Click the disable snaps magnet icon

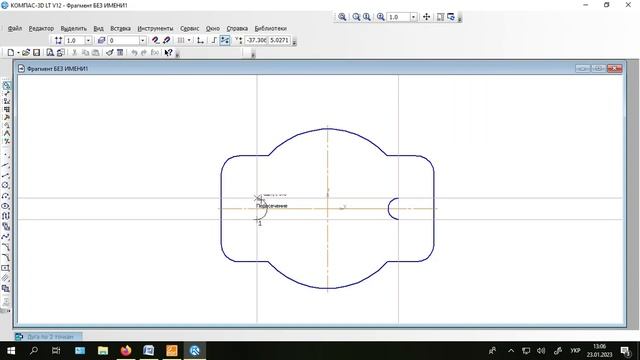[167, 40]
